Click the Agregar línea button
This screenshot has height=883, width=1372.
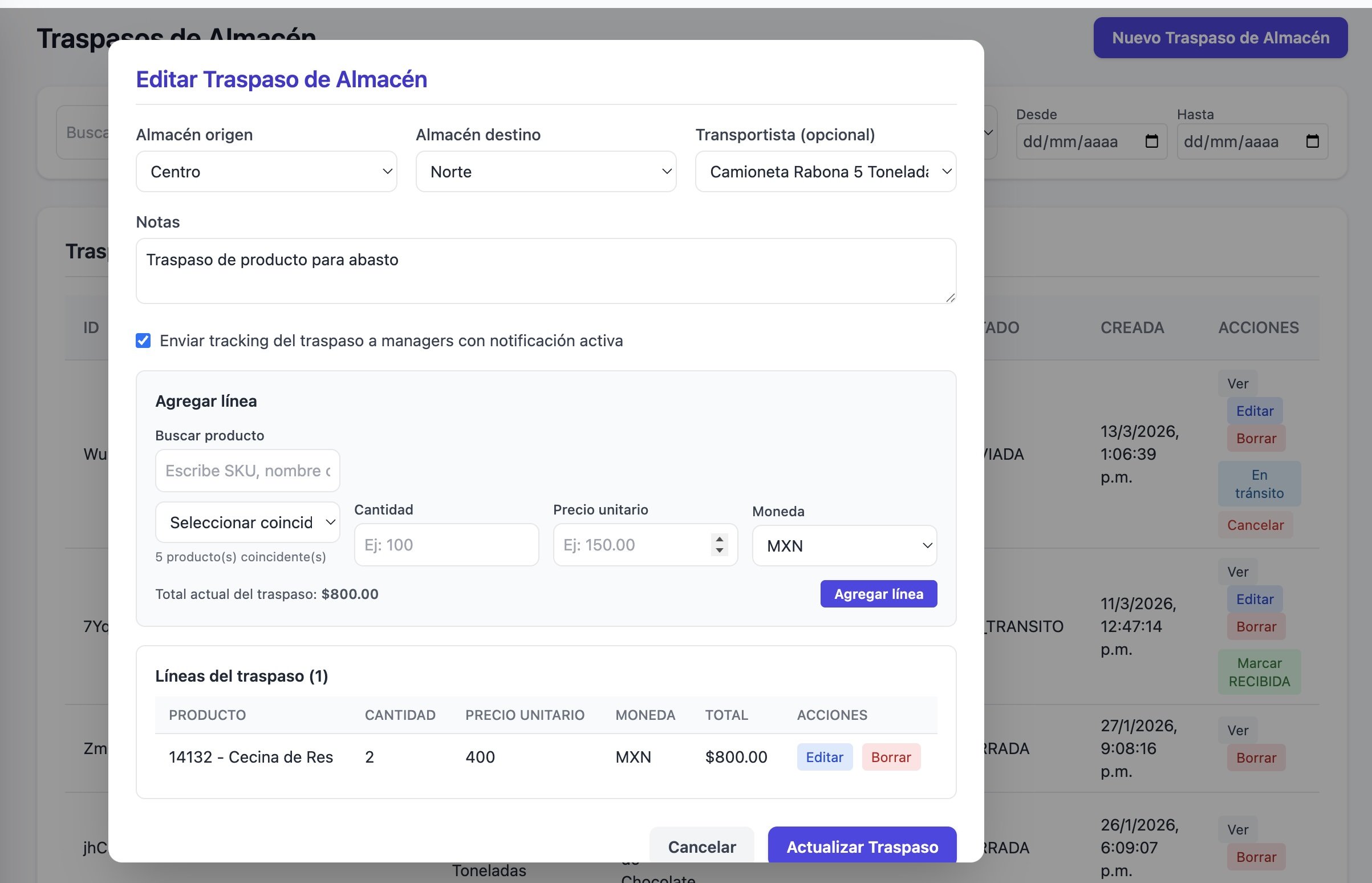(878, 594)
